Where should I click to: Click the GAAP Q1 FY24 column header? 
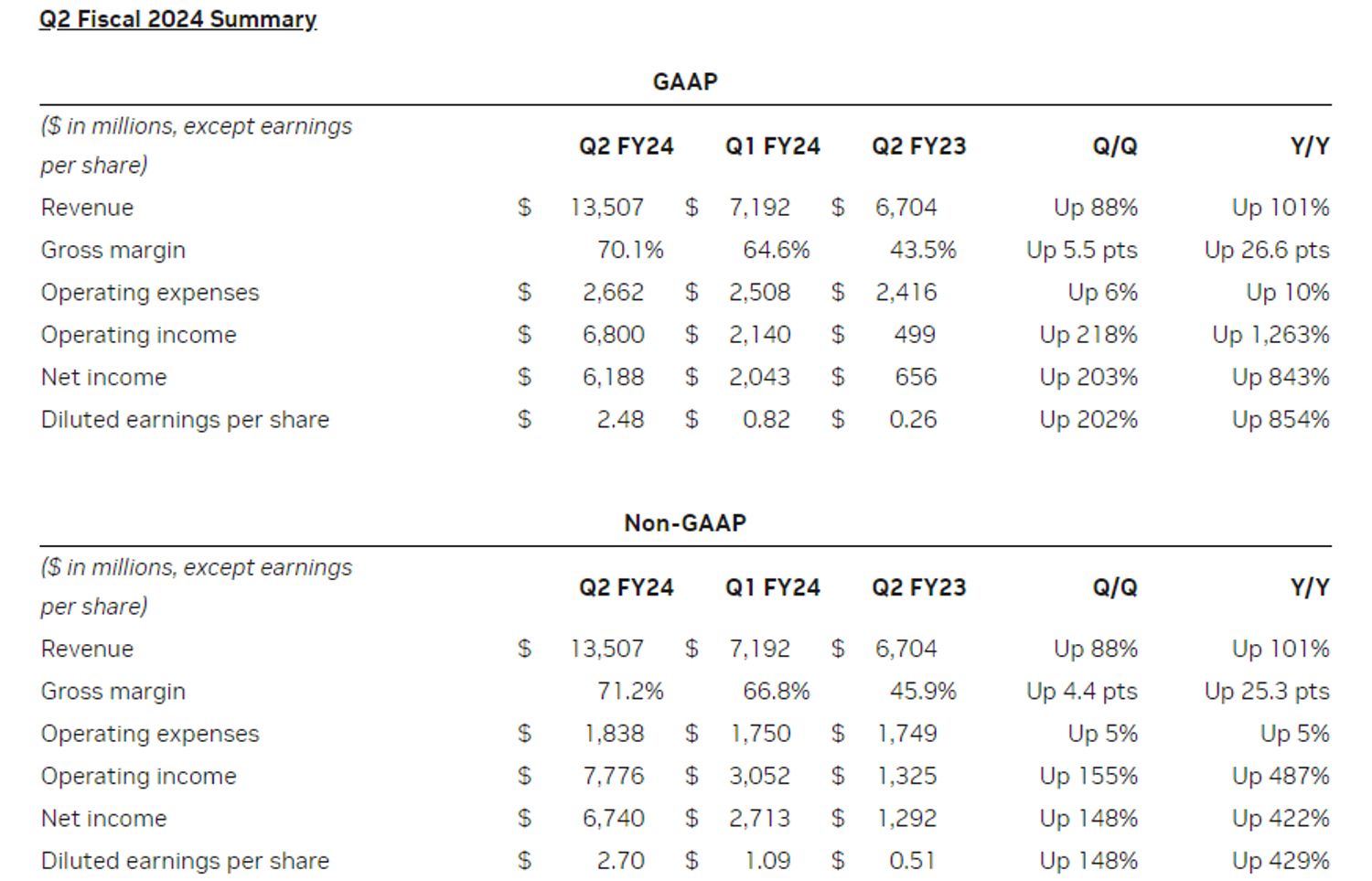(x=773, y=146)
